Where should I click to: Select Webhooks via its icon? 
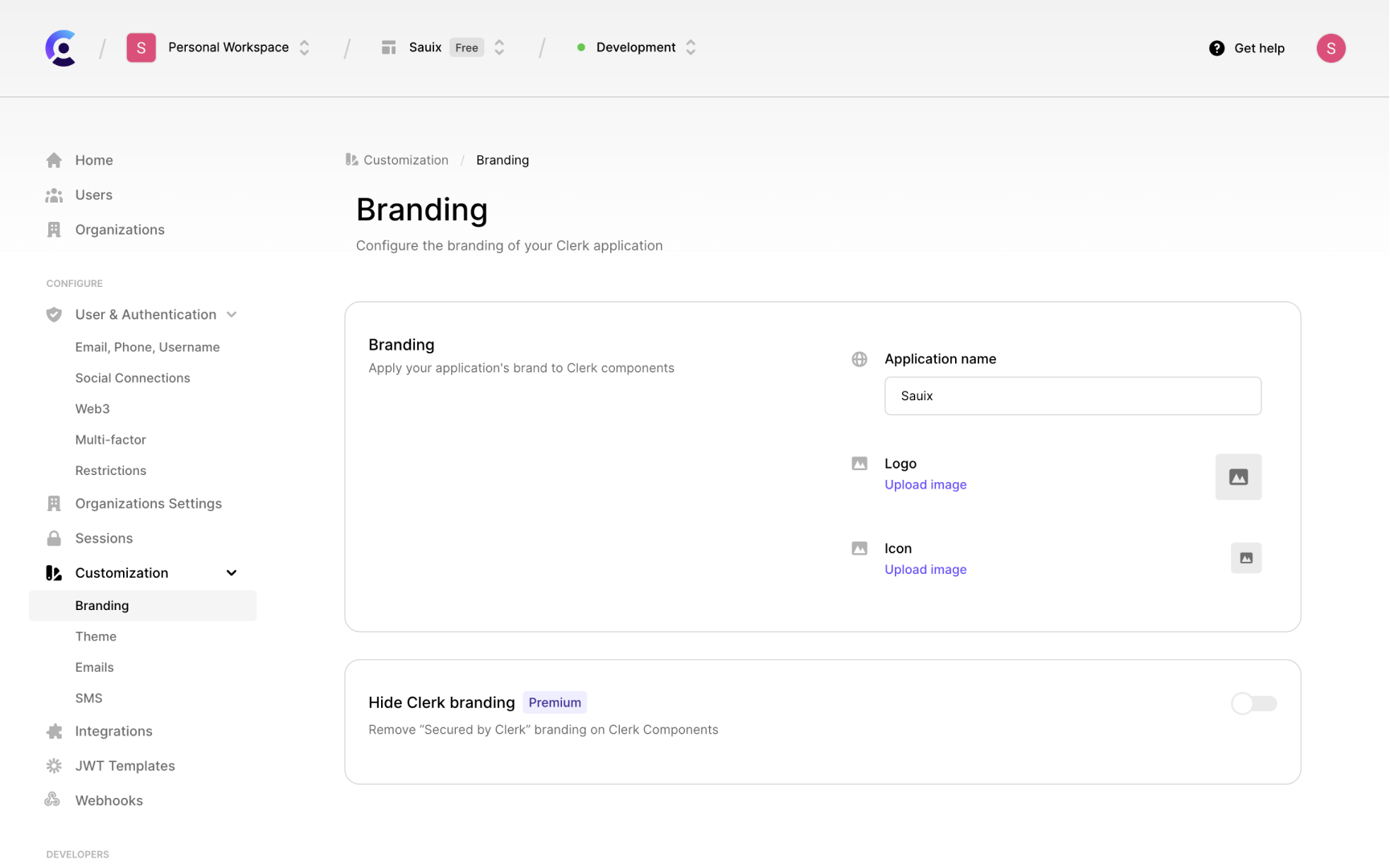click(53, 800)
